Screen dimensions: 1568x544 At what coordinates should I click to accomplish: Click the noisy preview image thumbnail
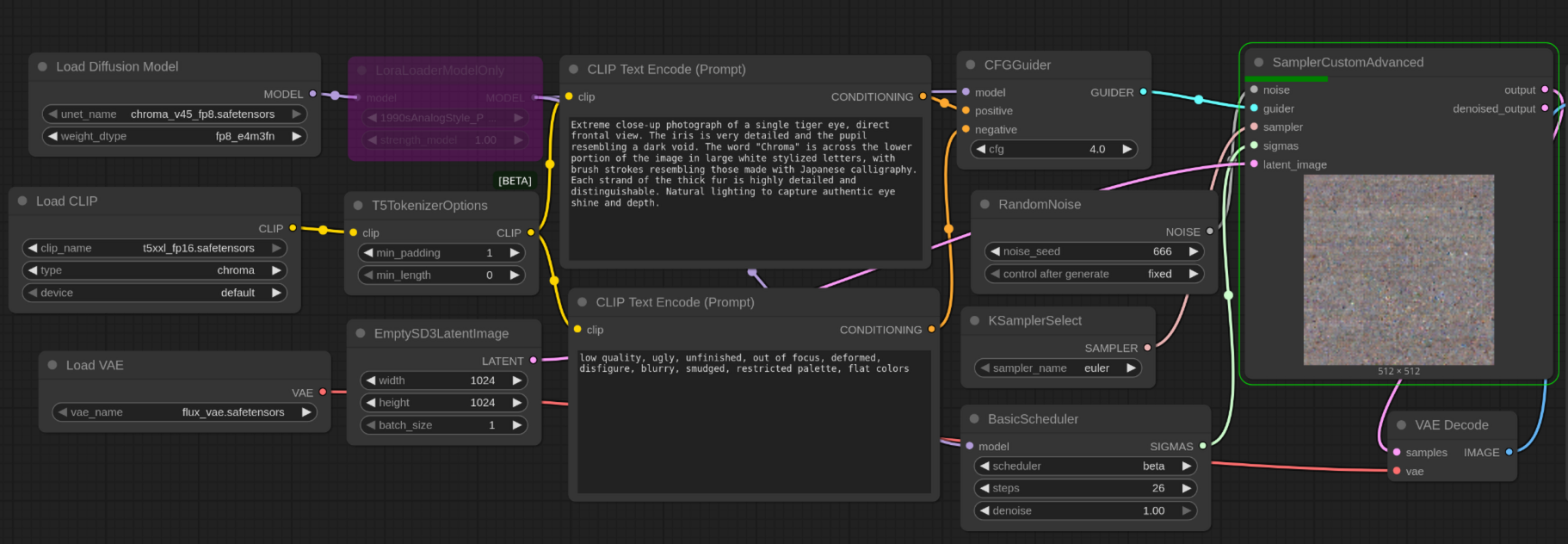click(x=1398, y=269)
